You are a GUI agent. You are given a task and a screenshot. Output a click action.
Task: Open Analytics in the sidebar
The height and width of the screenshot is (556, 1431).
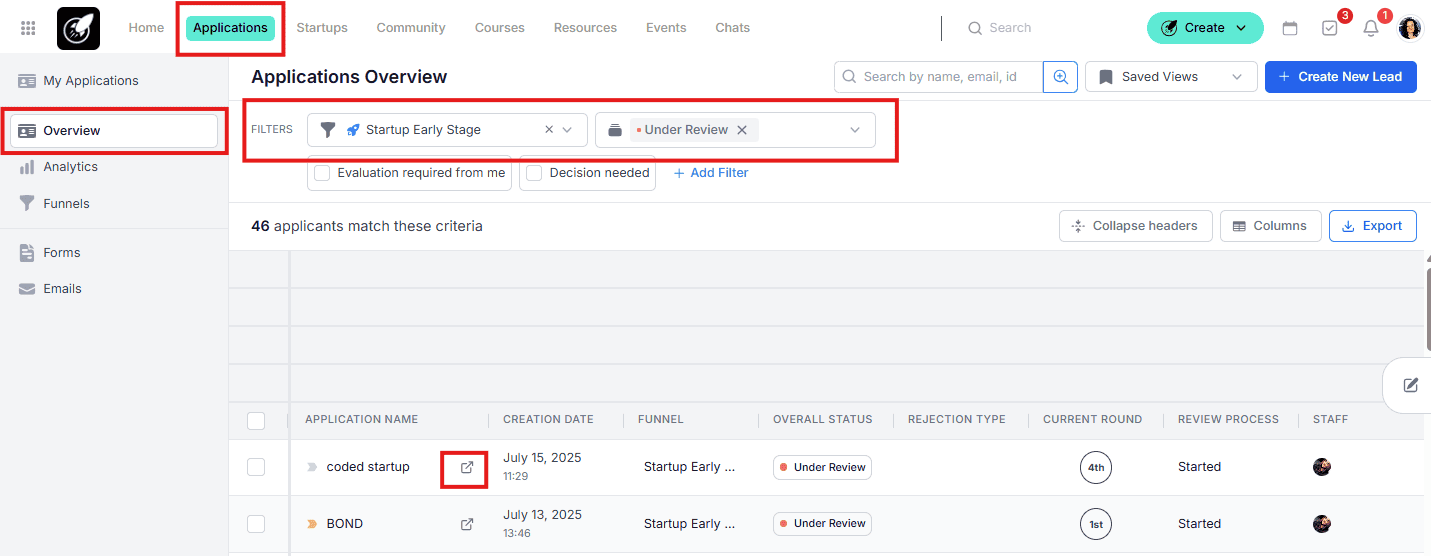70,167
